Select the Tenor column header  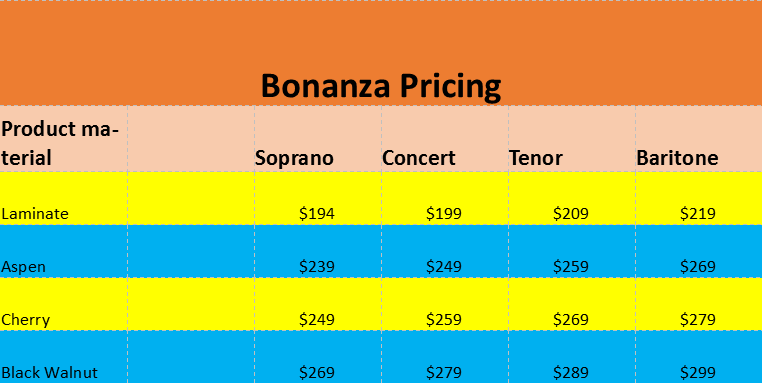[x=572, y=139]
